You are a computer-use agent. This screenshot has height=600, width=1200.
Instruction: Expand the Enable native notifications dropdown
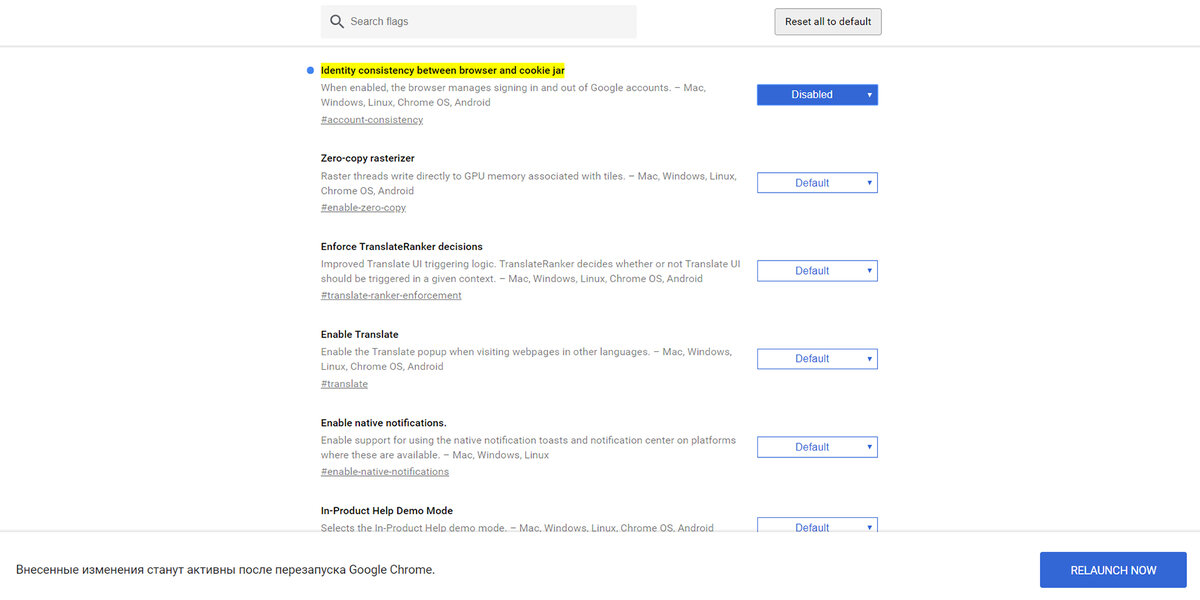817,447
